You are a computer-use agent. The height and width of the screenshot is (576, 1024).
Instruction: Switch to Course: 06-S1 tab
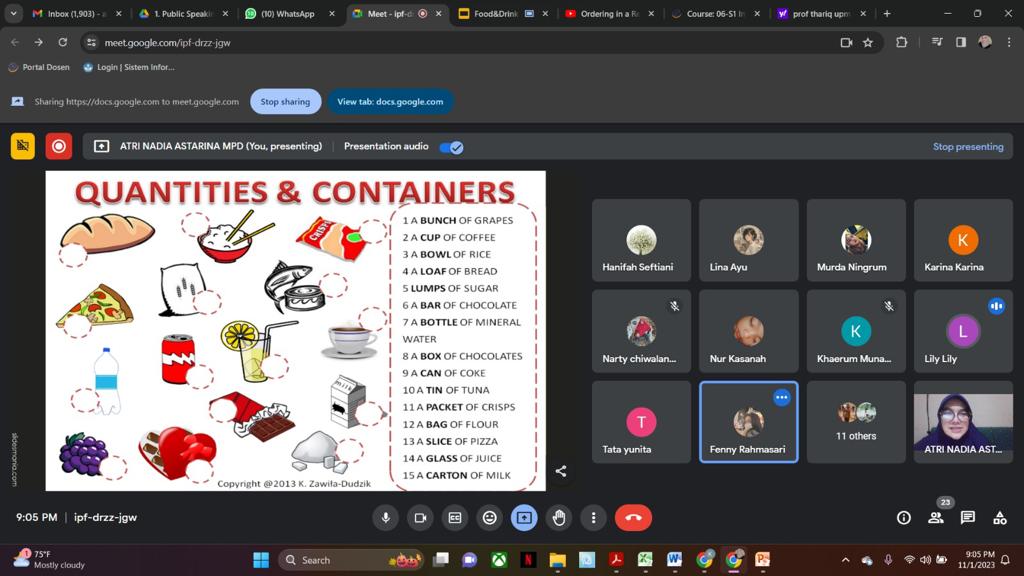pos(715,14)
